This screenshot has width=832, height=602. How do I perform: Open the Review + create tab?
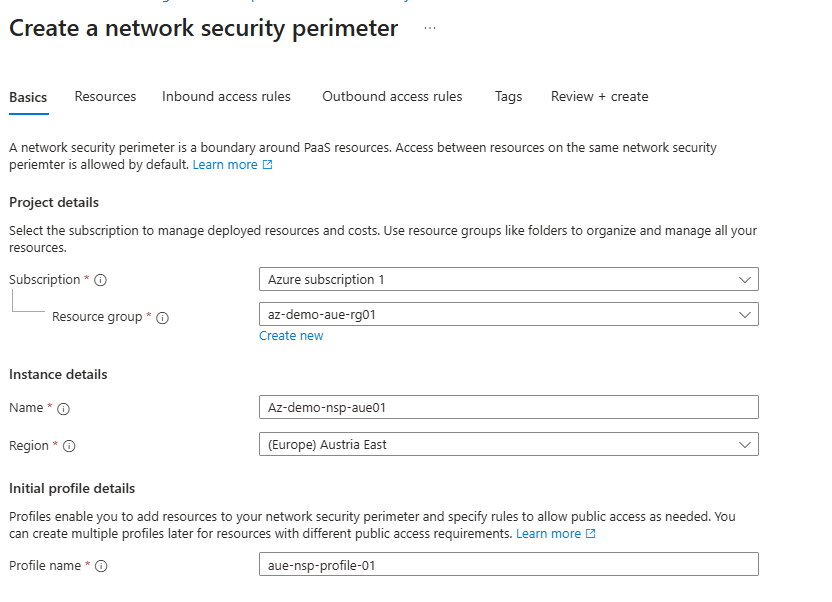pyautogui.click(x=599, y=97)
